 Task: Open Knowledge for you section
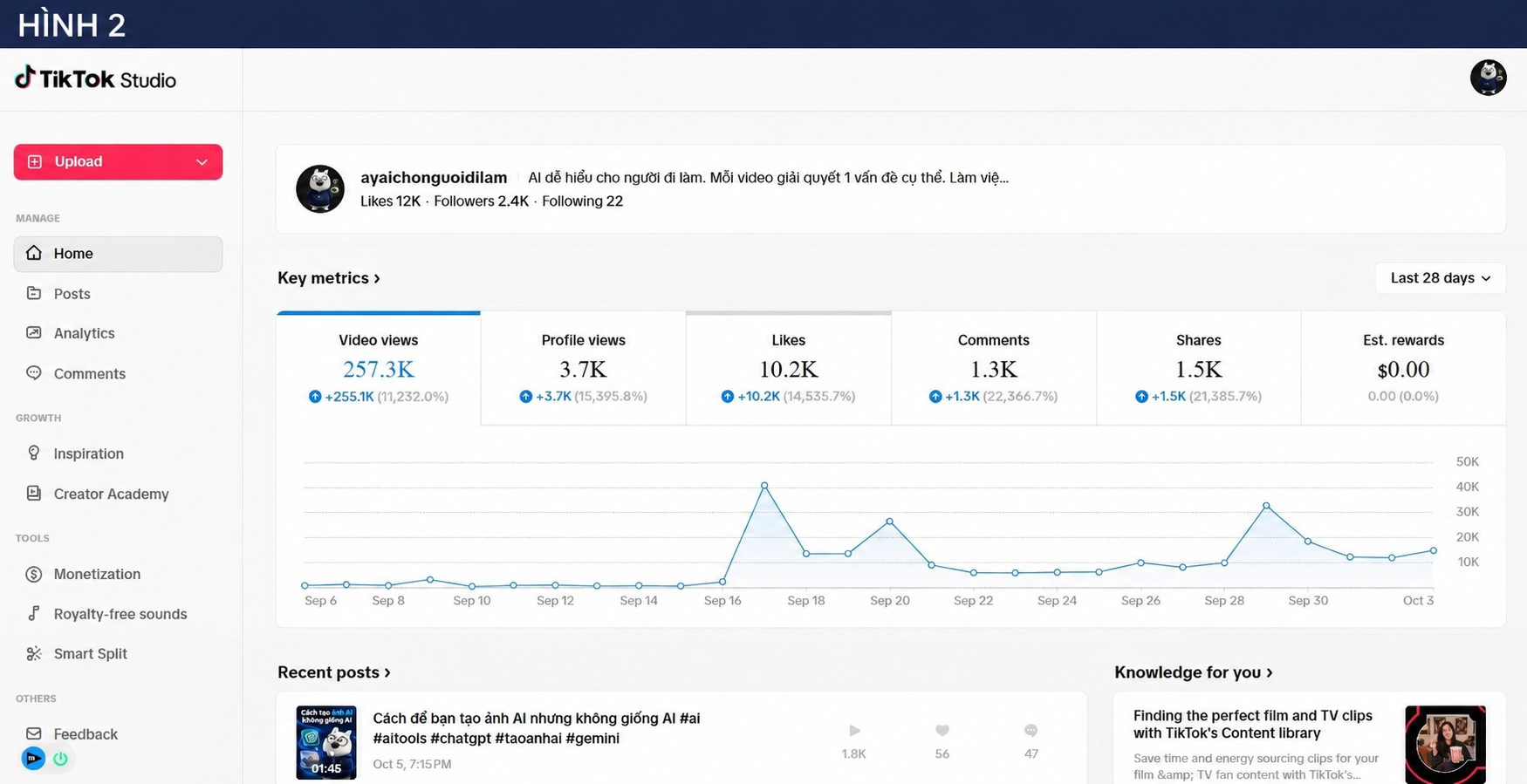point(1194,672)
